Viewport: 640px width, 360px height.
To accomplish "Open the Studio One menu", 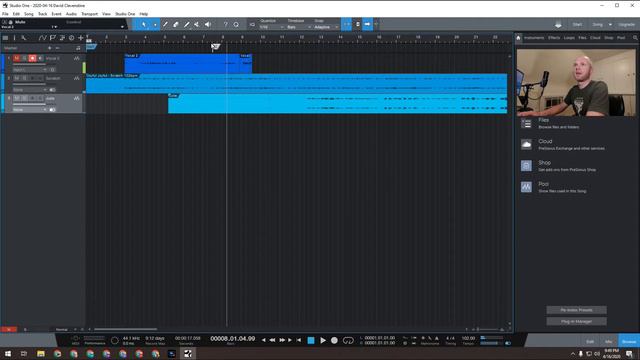I will [x=125, y=14].
